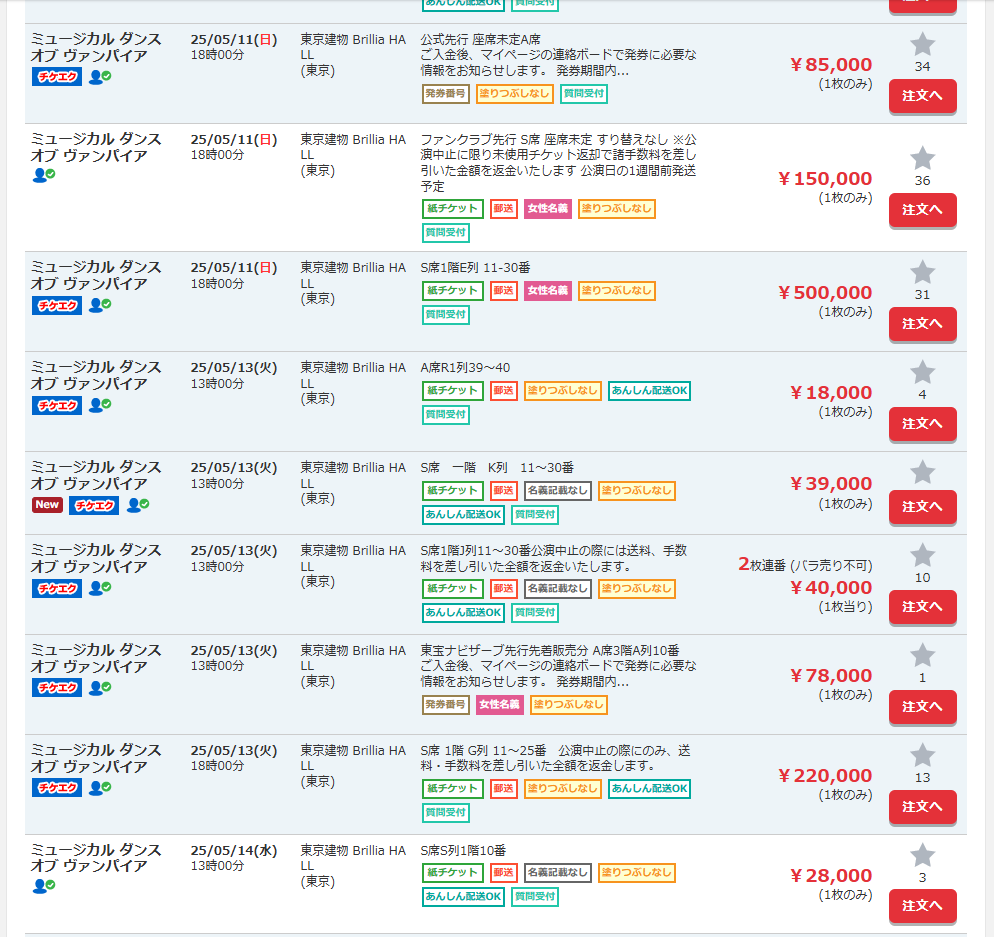Open the ¥28,000 listing title link
The width and height of the screenshot is (994, 937).
(96, 858)
